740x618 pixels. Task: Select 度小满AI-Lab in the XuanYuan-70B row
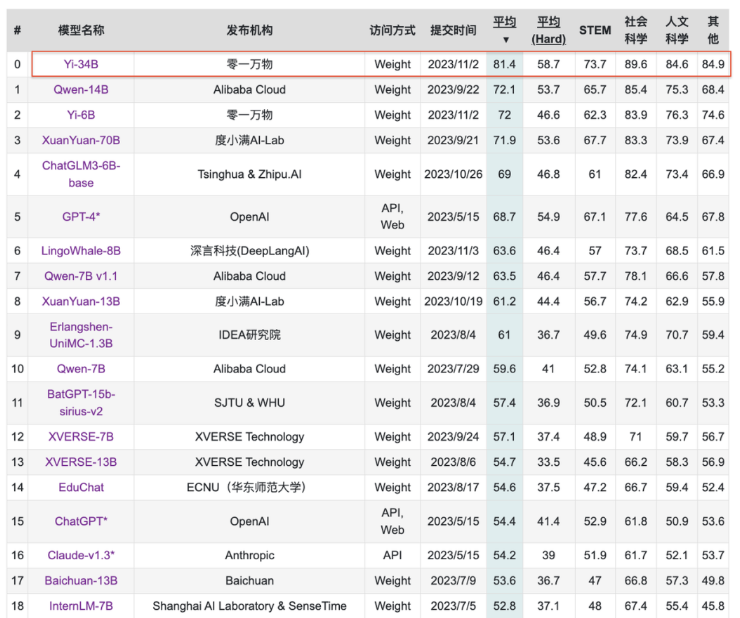pos(249,140)
